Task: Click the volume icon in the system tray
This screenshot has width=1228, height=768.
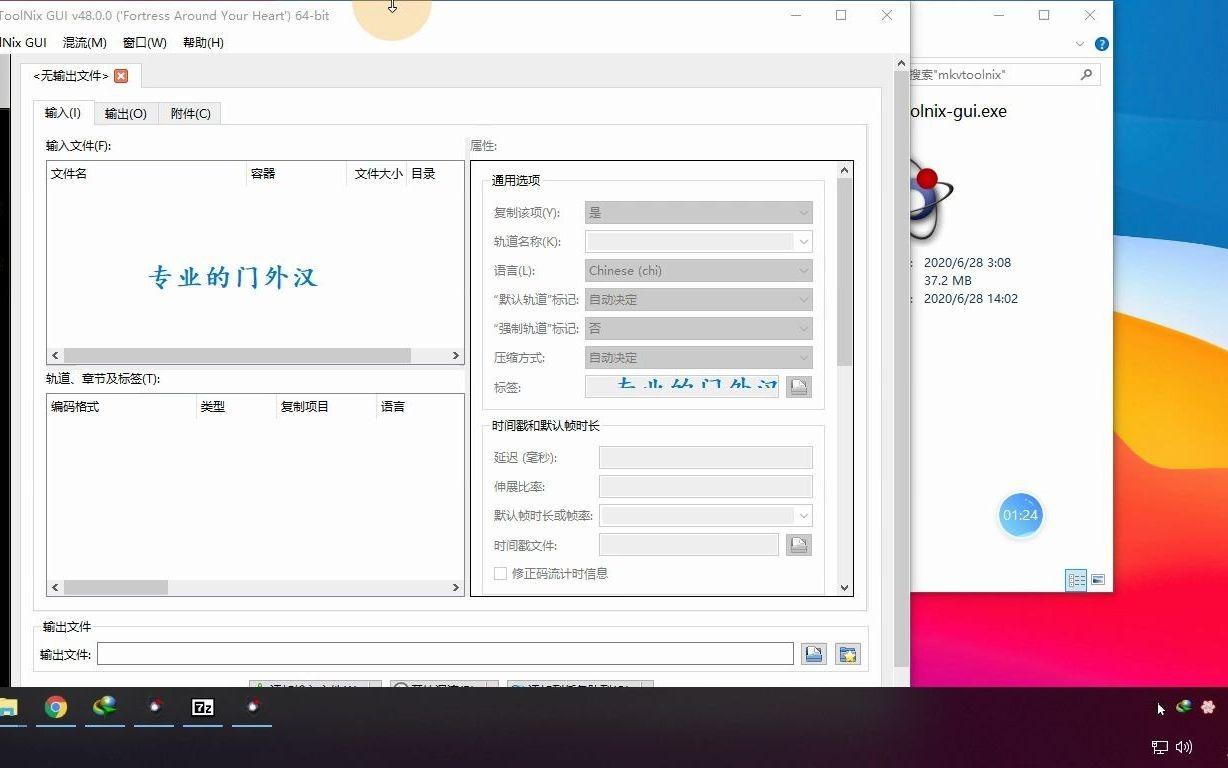Action: click(1184, 747)
